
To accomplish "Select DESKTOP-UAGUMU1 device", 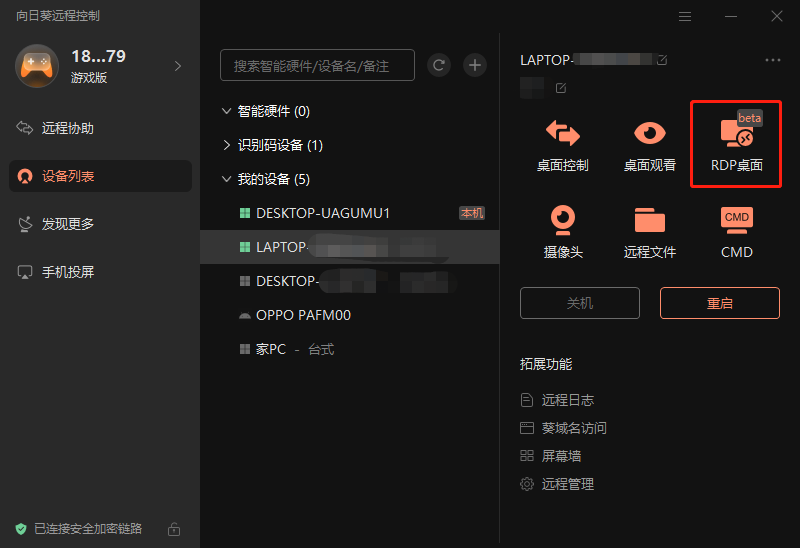I will coord(349,213).
